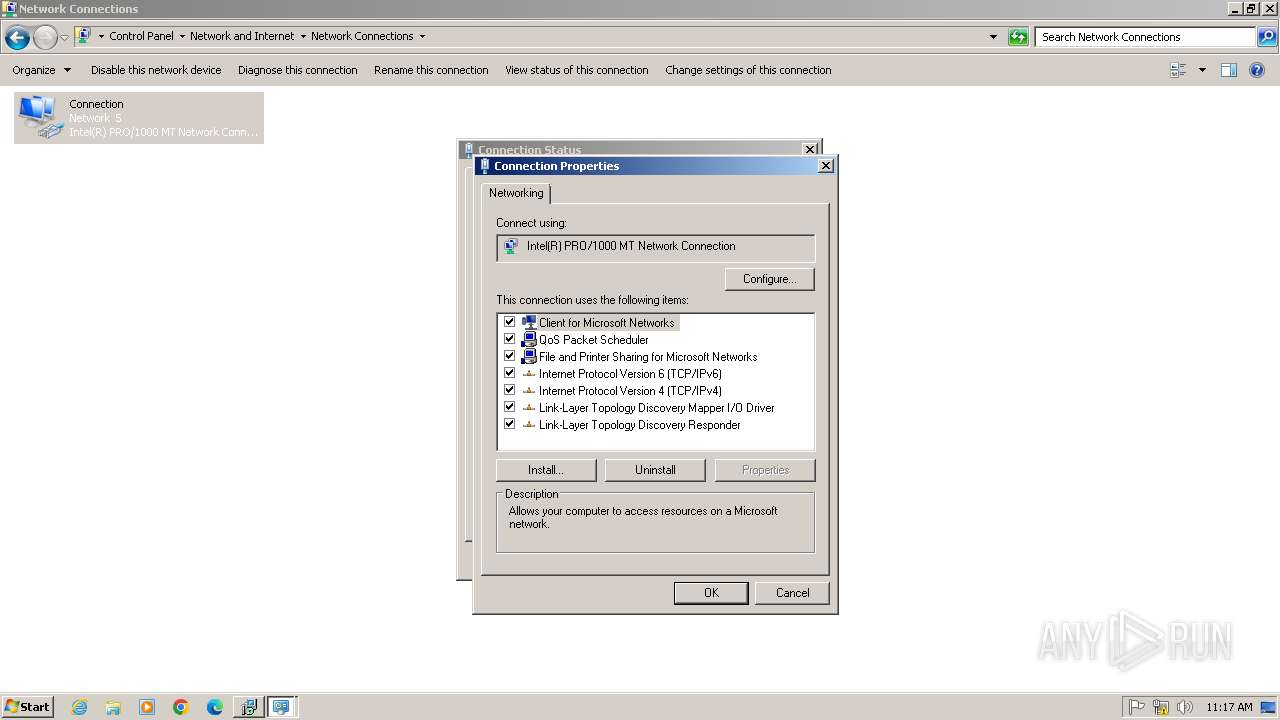Go back with the blue Back arrow

pyautogui.click(x=17, y=37)
